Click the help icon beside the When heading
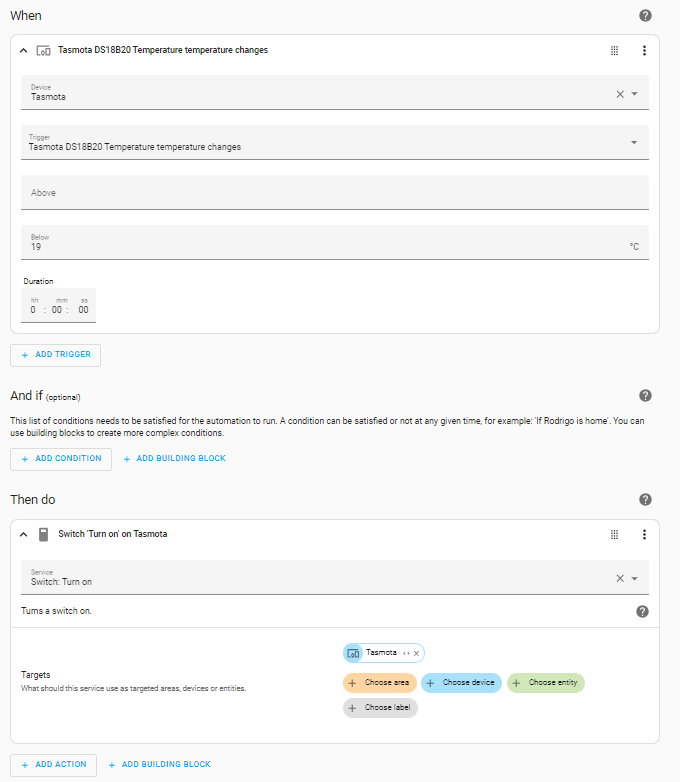680x782 pixels. tap(645, 16)
